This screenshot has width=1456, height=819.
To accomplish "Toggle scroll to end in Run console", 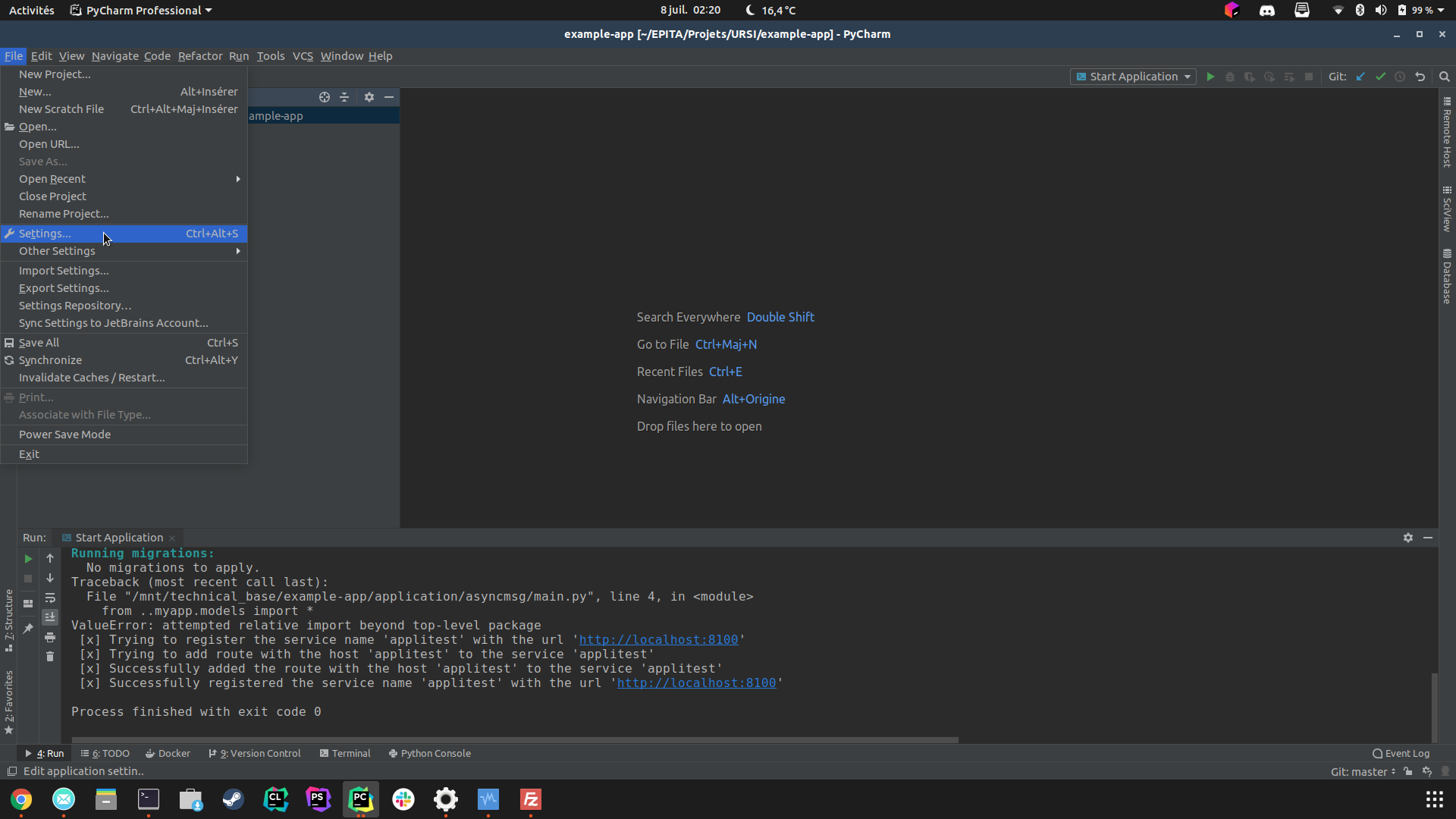I will [50, 618].
